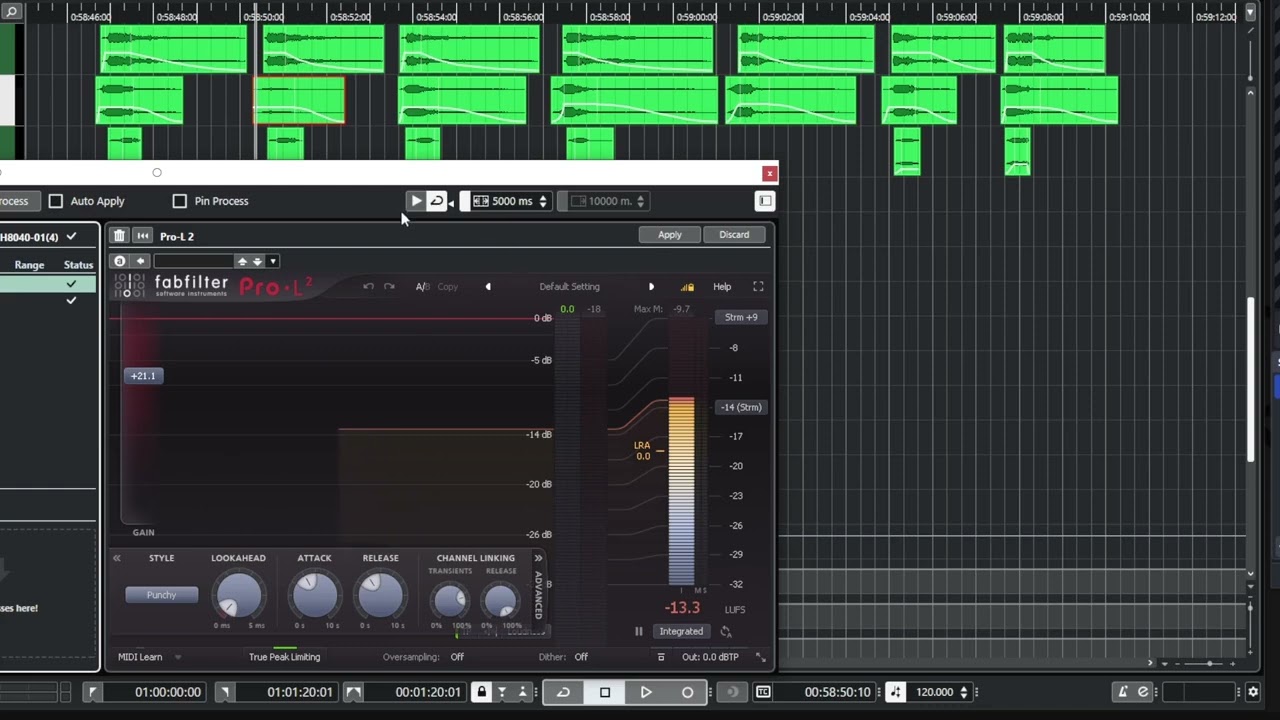Click the Channel Linking Transients knob

(450, 600)
